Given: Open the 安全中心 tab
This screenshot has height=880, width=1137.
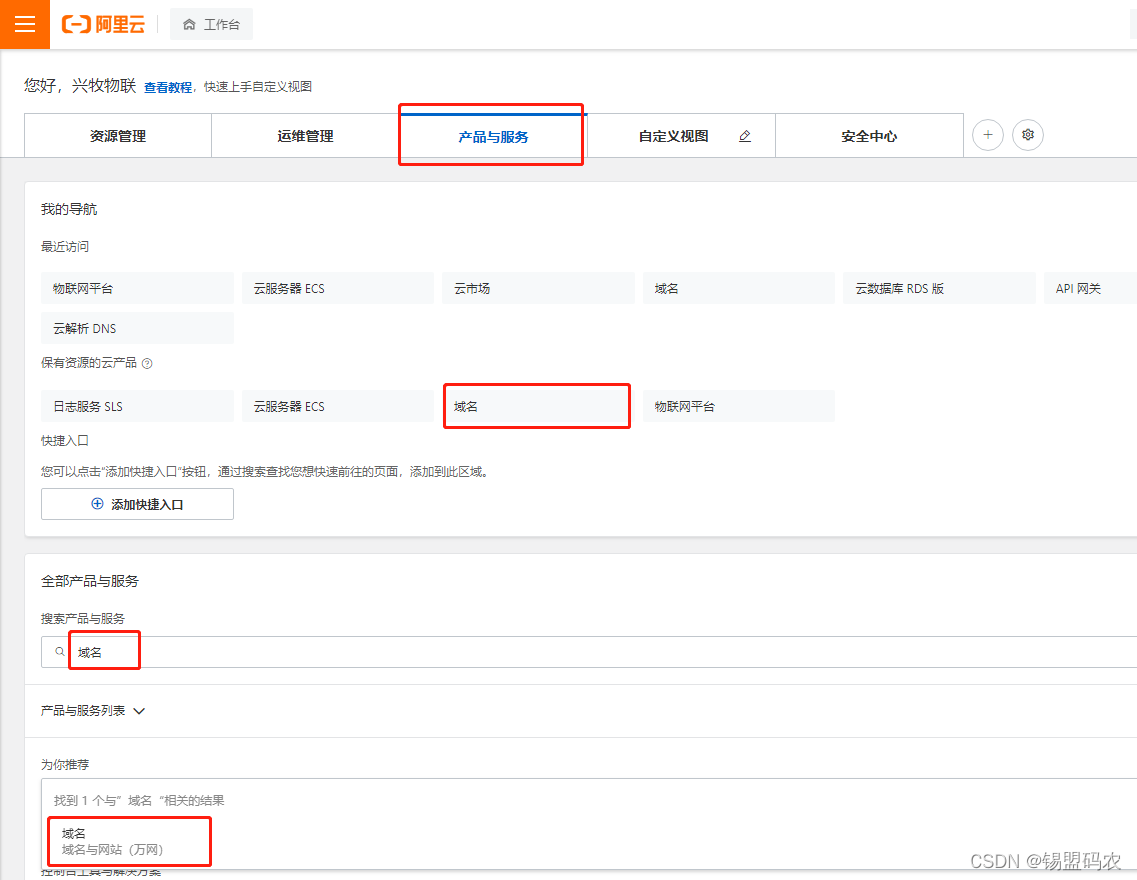Looking at the screenshot, I should tap(868, 135).
